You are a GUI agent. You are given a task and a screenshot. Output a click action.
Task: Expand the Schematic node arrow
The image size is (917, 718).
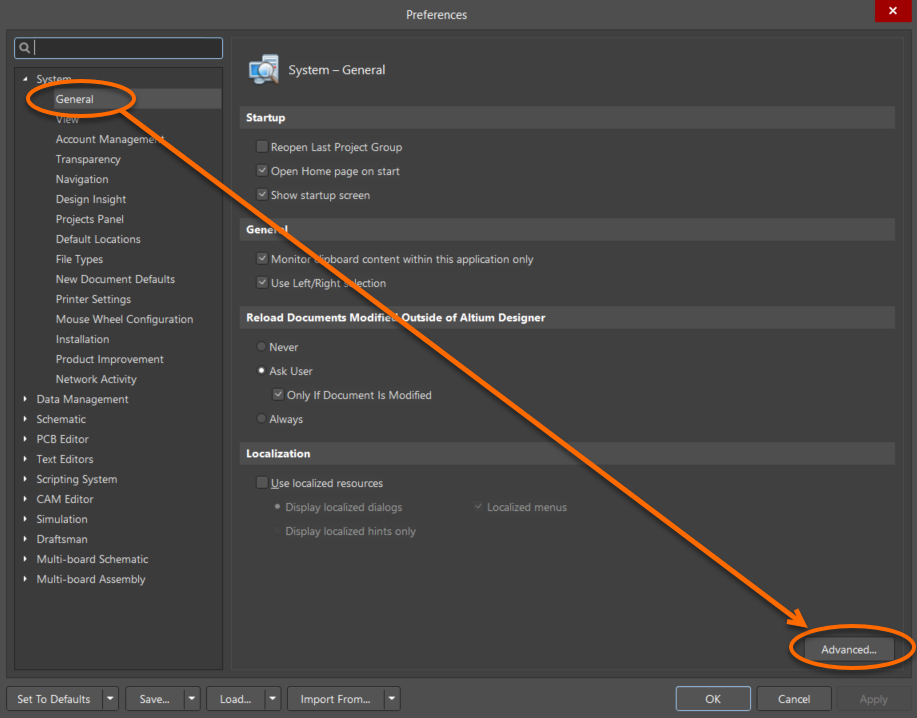coord(25,419)
